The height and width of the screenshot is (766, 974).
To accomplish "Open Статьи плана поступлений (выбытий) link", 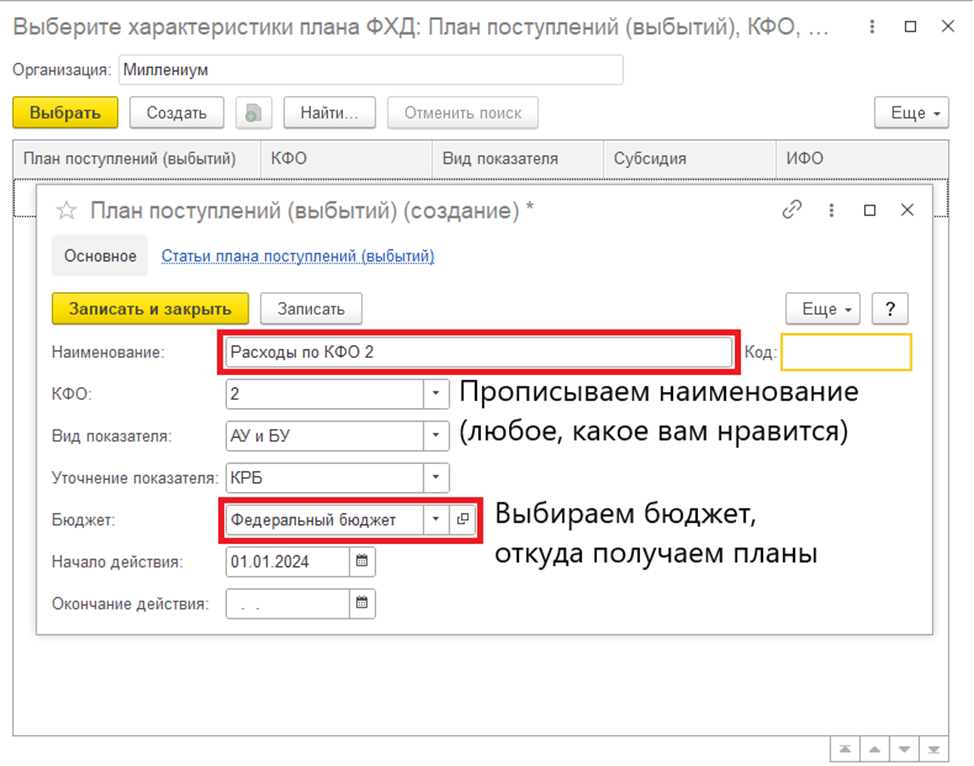I will point(298,256).
